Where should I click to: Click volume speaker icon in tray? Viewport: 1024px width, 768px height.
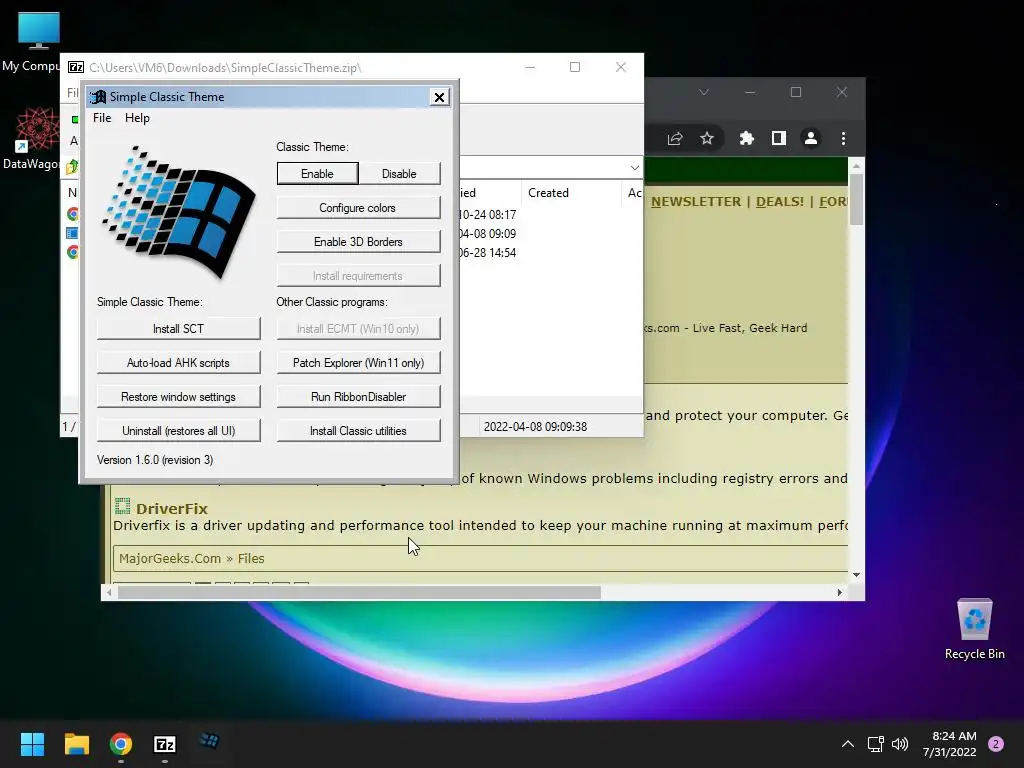(x=900, y=744)
